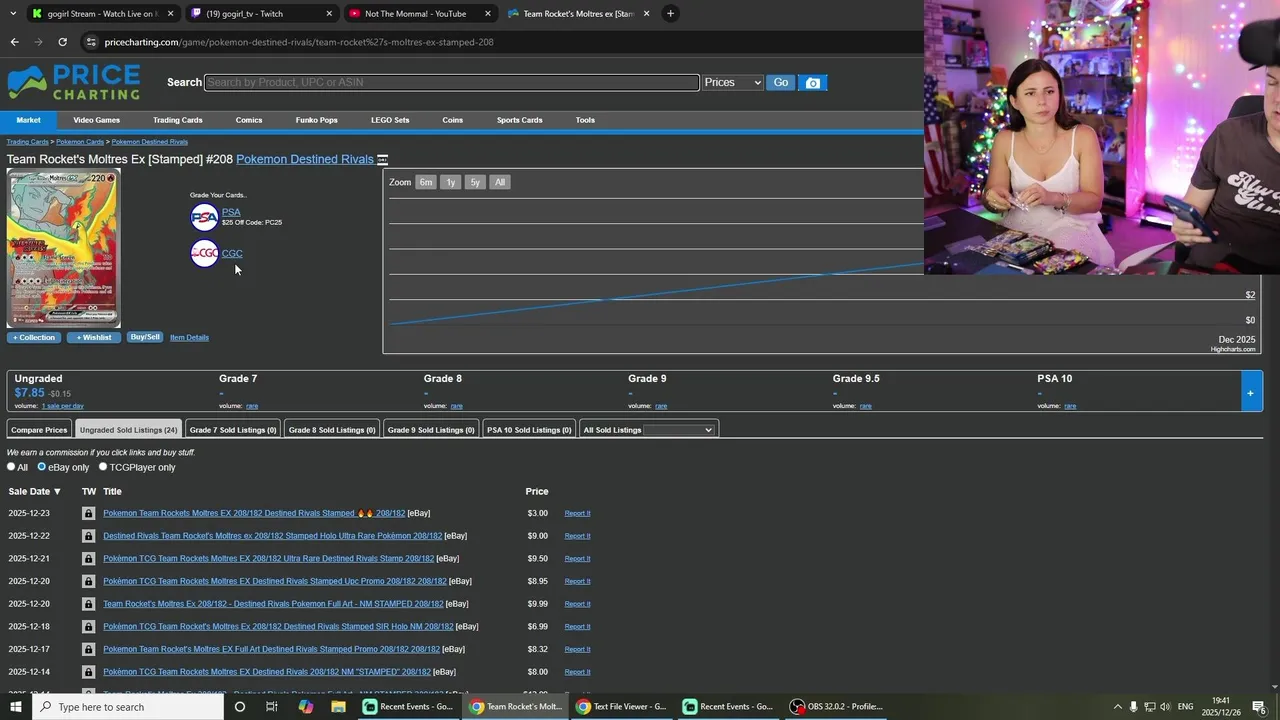
Task: Launch Copilot from the taskbar
Action: [x=305, y=707]
